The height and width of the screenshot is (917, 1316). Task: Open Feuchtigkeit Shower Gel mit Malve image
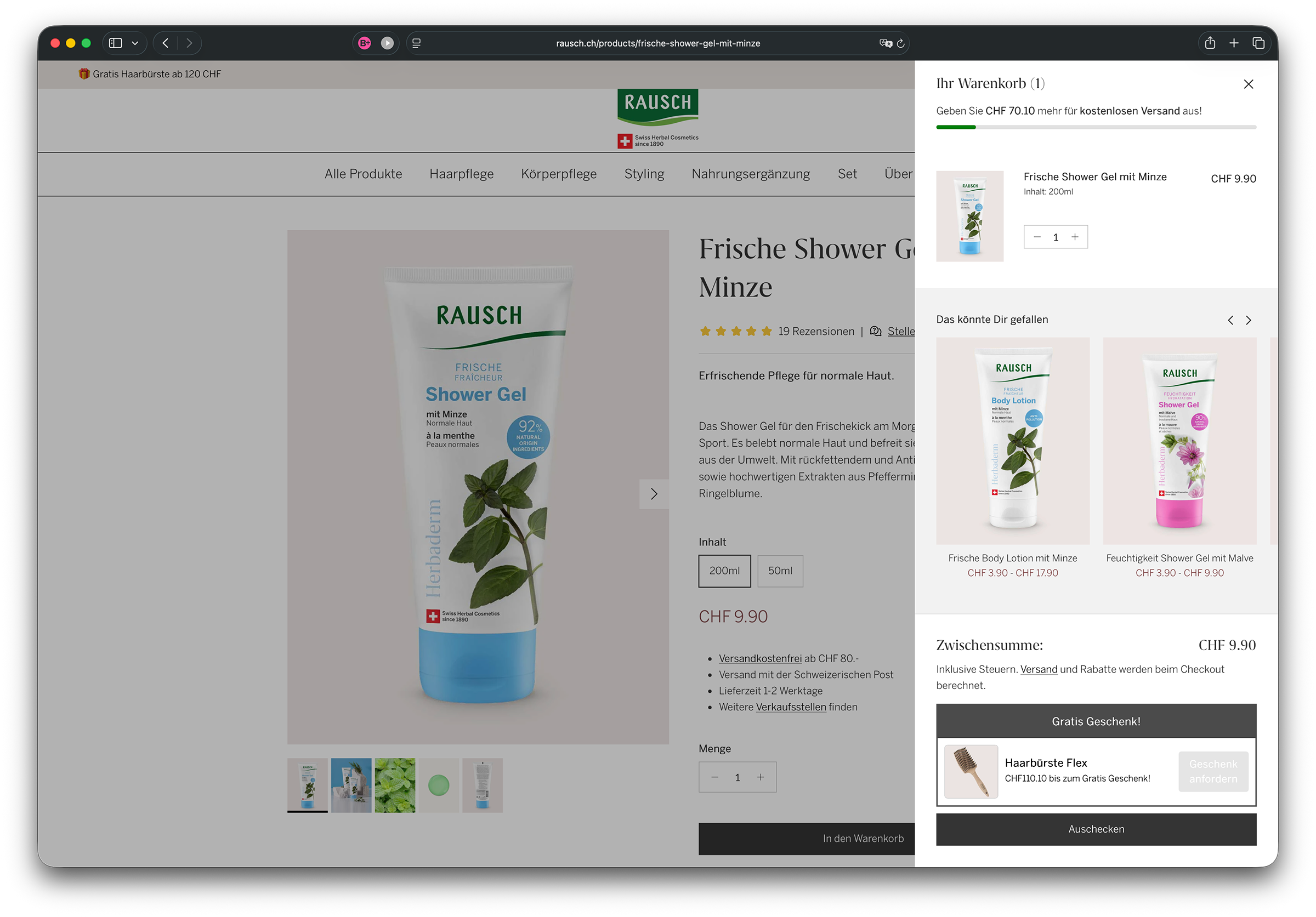coord(1179,441)
